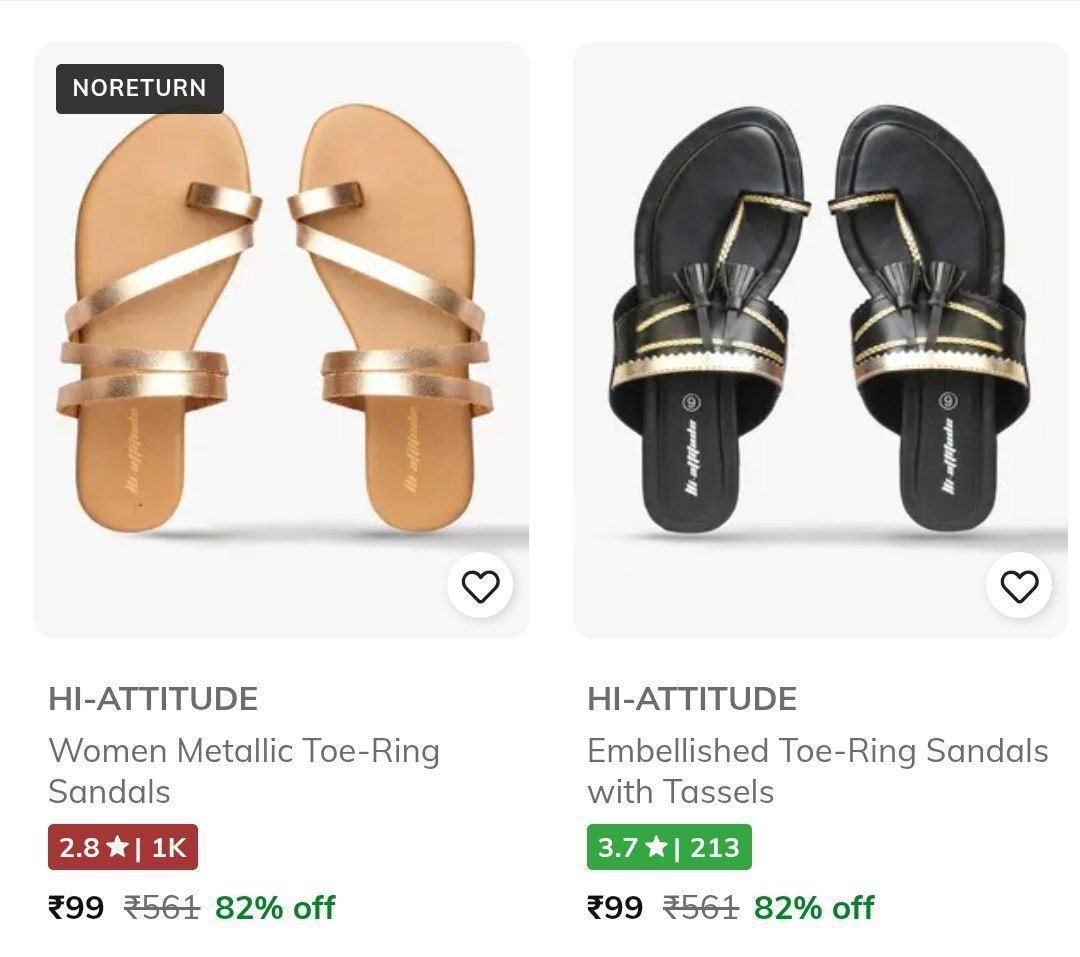Open HI-ATTITUDE brand above Embellished Sandals
The height and width of the screenshot is (957, 1080).
pos(692,698)
